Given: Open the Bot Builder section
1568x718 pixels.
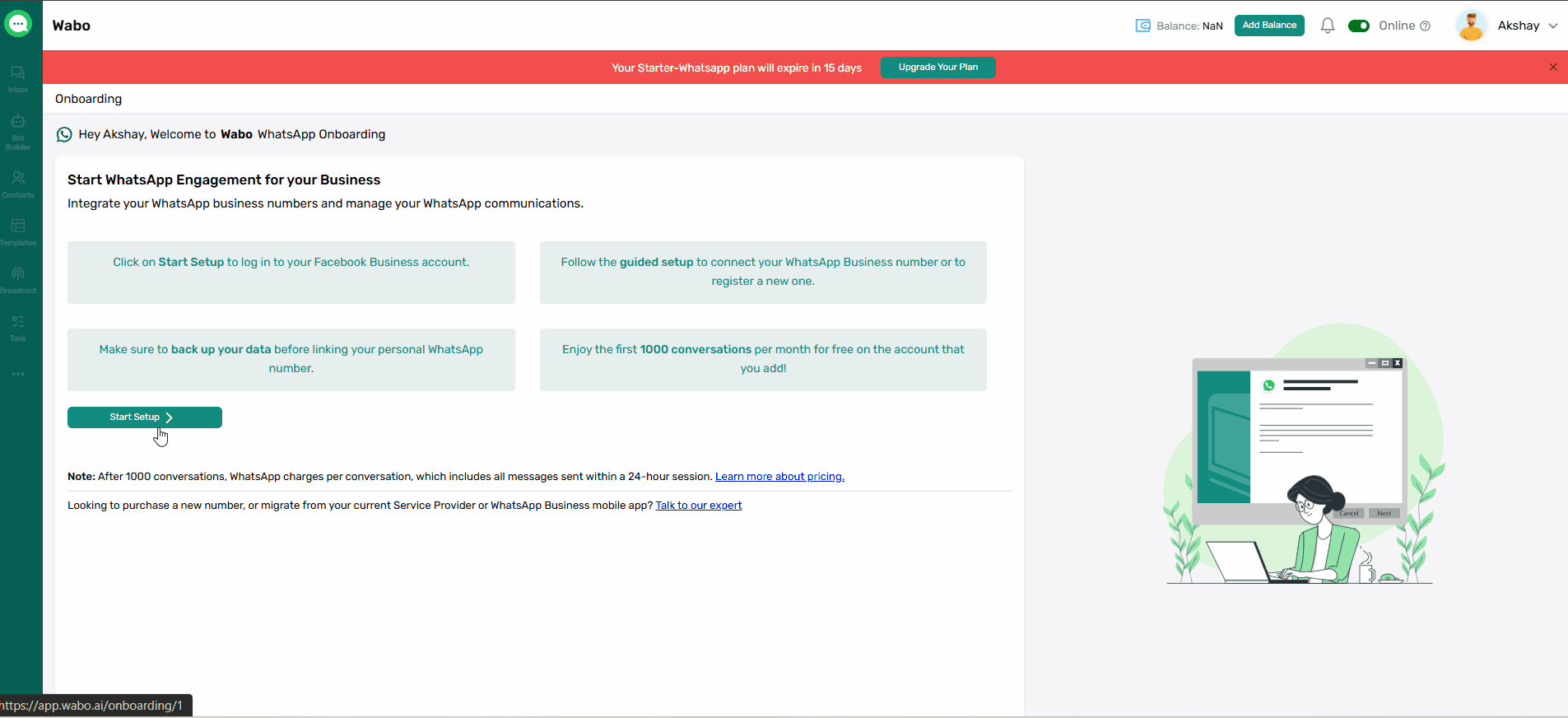Looking at the screenshot, I should [18, 132].
